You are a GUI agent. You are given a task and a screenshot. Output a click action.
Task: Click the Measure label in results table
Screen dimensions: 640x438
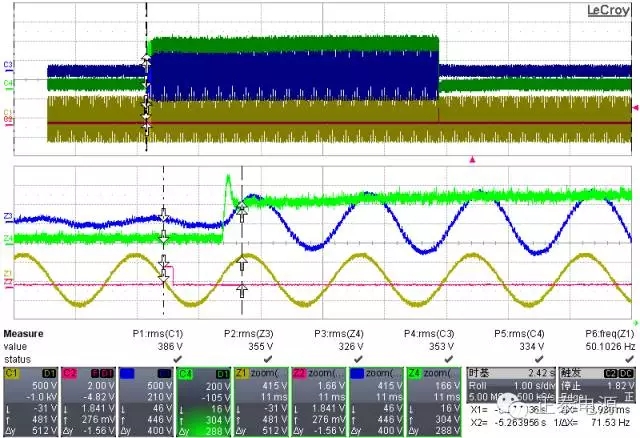22,334
